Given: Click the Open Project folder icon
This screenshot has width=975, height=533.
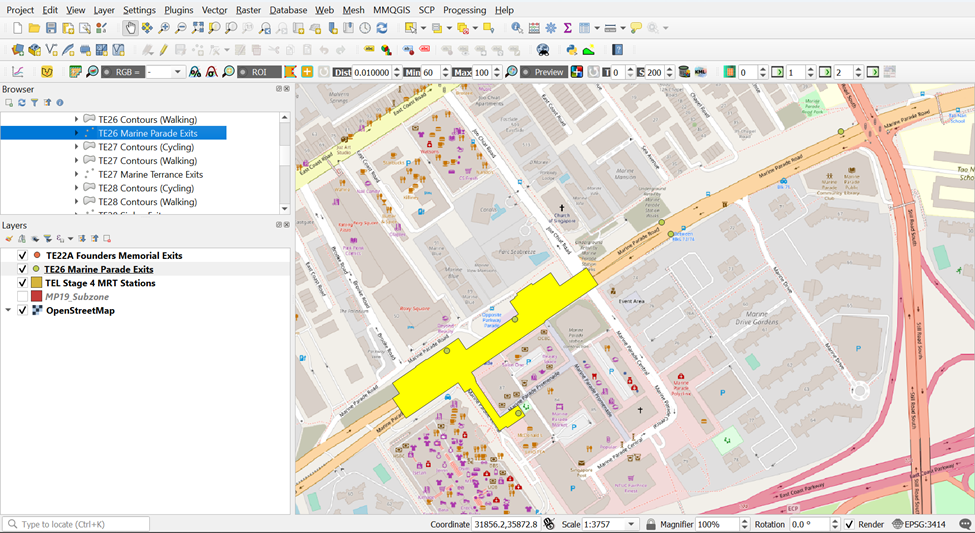Looking at the screenshot, I should click(34, 28).
